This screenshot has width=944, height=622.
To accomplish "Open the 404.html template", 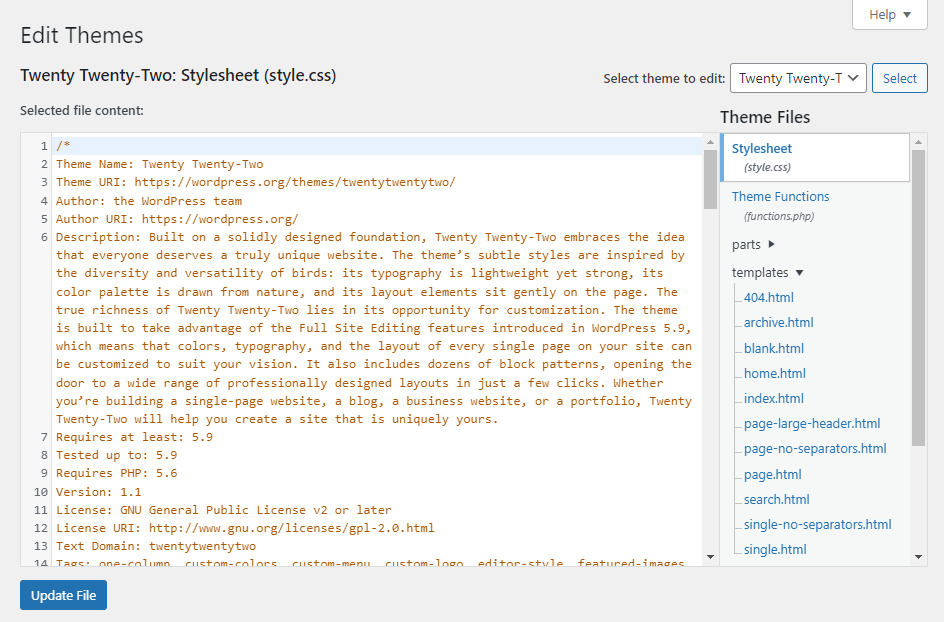I will (x=767, y=297).
